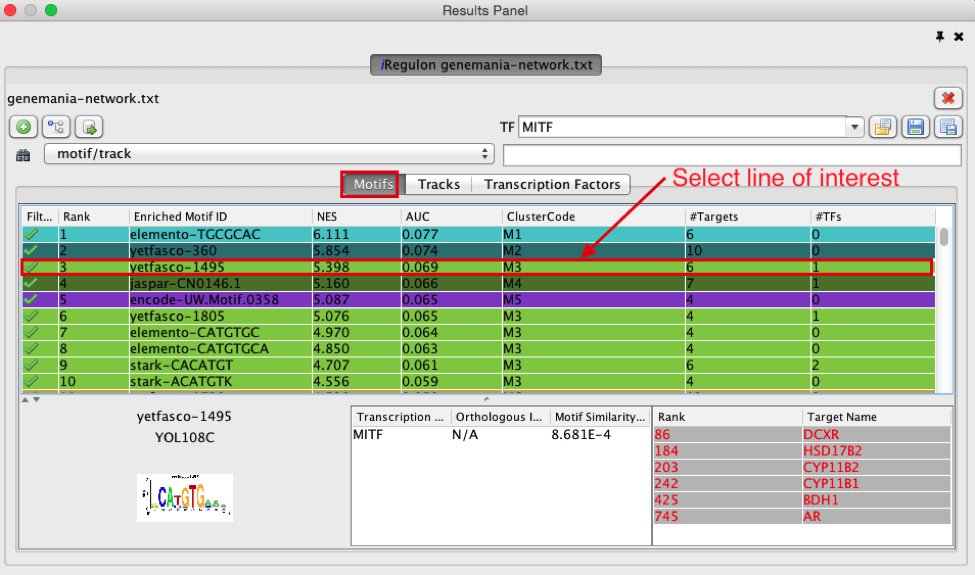This screenshot has height=575, width=975.
Task: Click the rightmost save-all disk icon
Action: [947, 127]
